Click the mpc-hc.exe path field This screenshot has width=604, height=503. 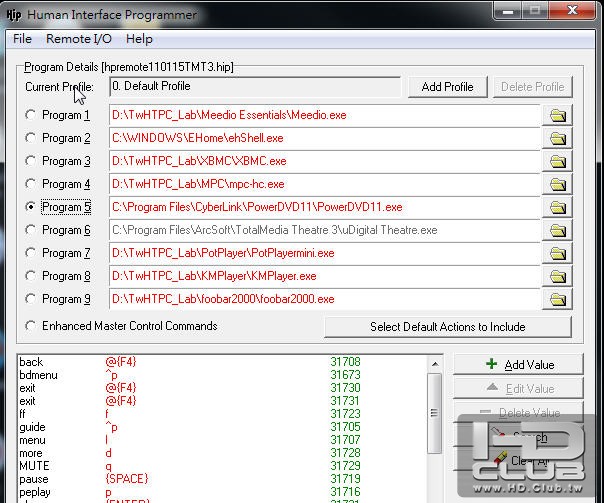[x=325, y=184]
